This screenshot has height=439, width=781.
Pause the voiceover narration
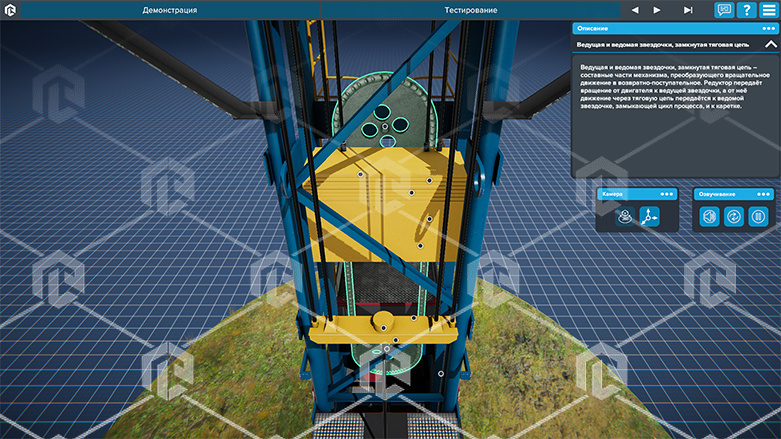759,216
